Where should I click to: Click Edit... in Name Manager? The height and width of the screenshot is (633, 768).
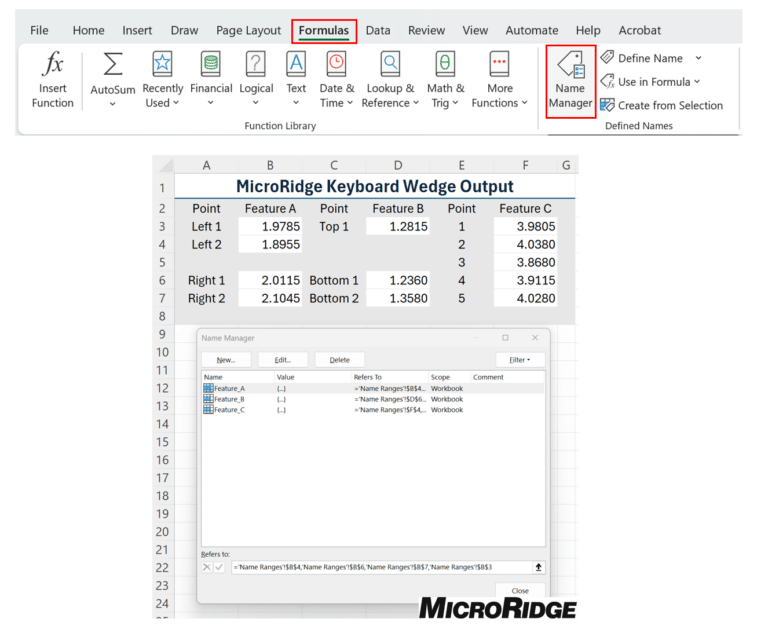pos(283,360)
